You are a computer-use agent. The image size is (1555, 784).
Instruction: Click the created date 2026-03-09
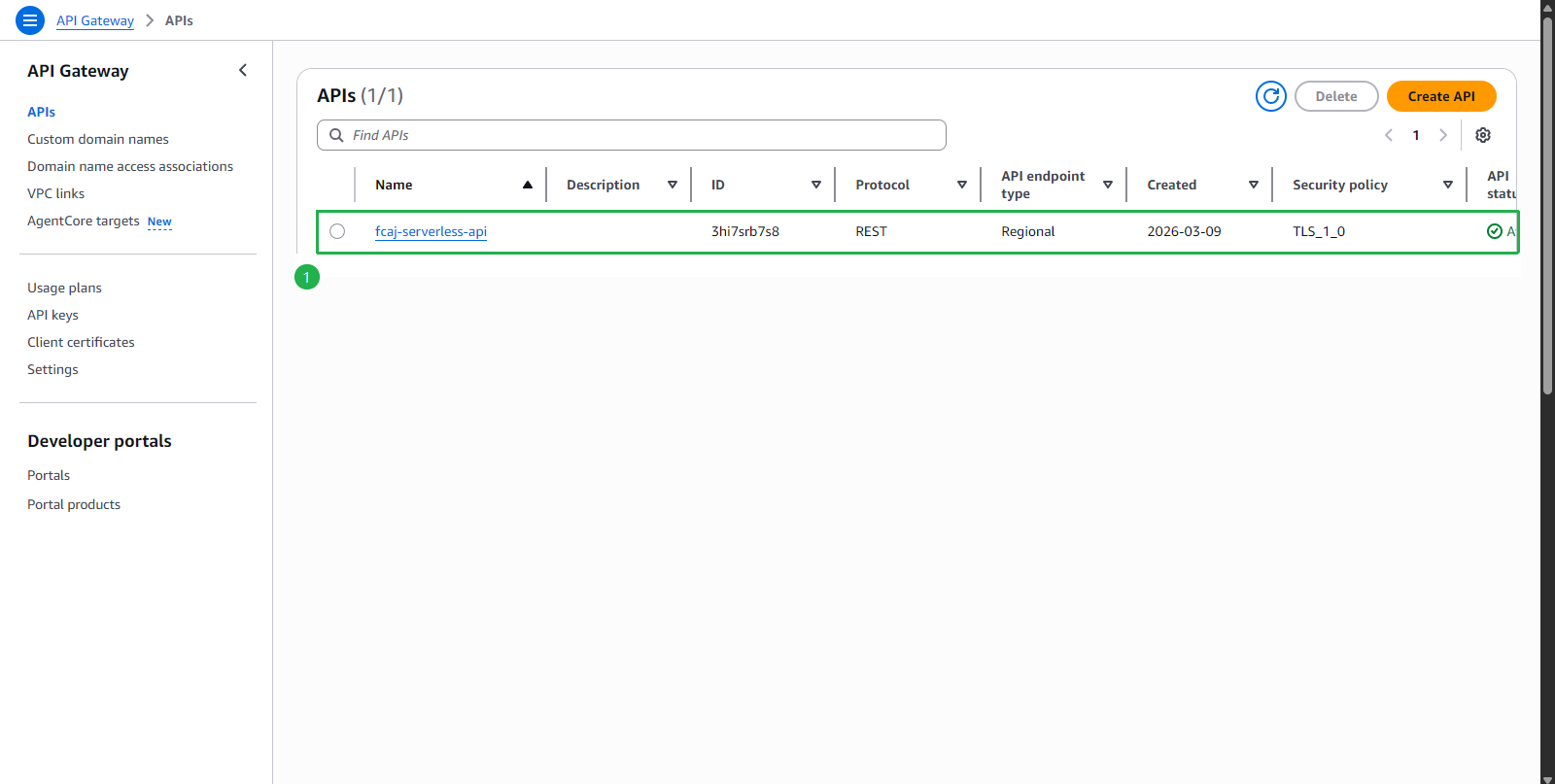click(x=1184, y=231)
